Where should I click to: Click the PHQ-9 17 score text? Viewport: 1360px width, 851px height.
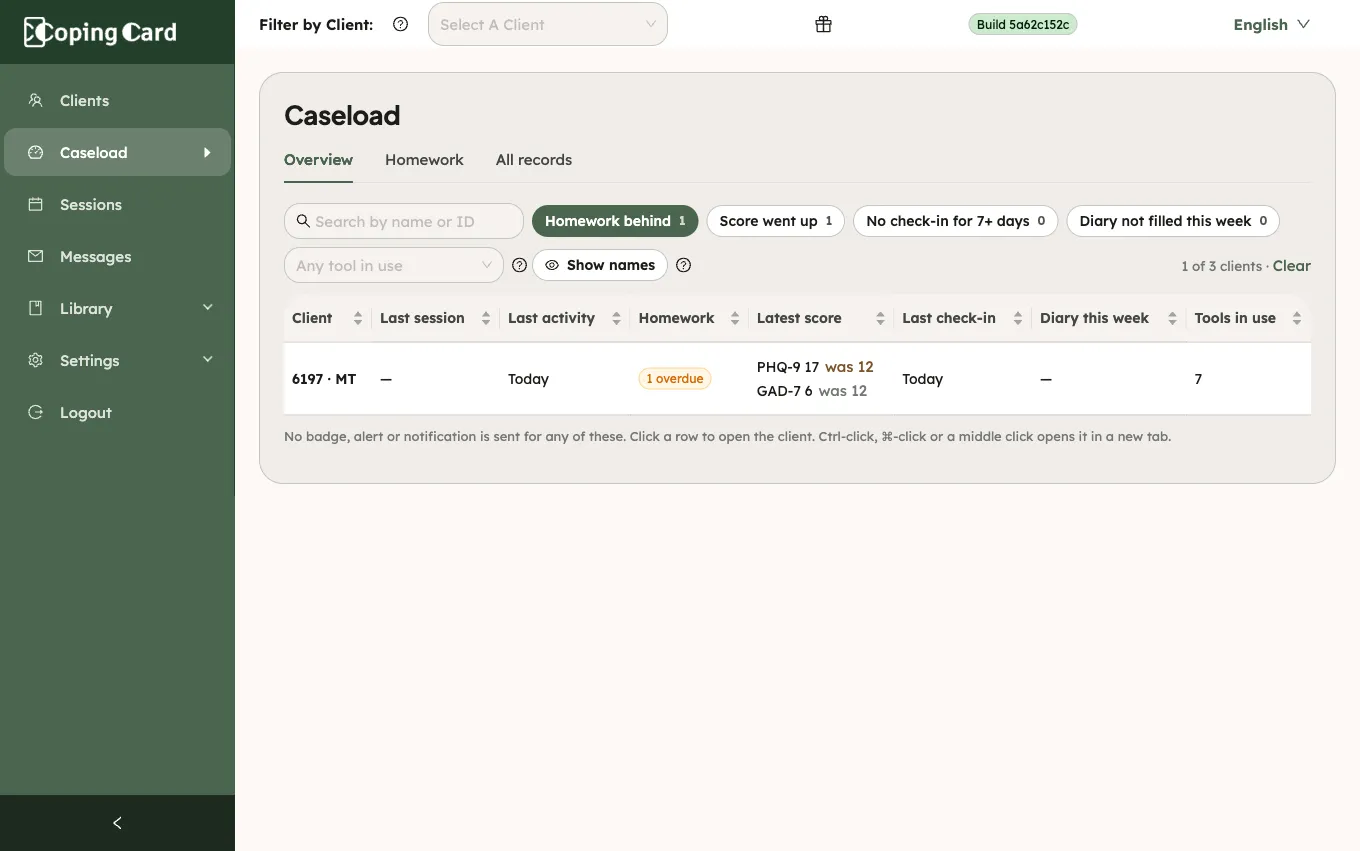click(788, 367)
